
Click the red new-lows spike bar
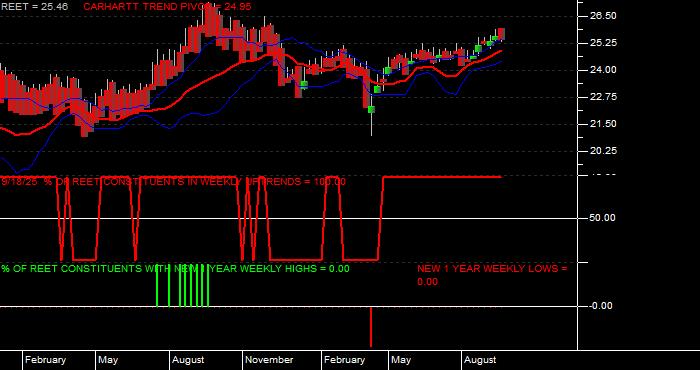[x=371, y=327]
